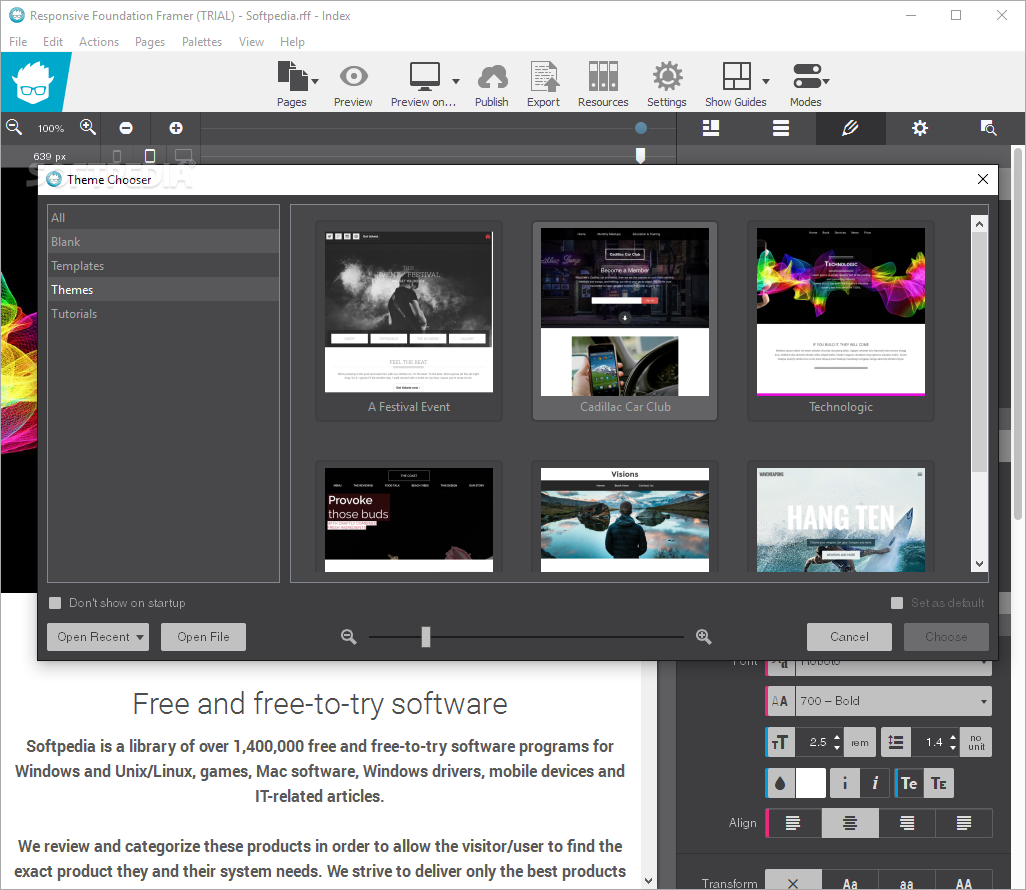
Task: Open the gear properties panel tab
Action: tap(920, 128)
